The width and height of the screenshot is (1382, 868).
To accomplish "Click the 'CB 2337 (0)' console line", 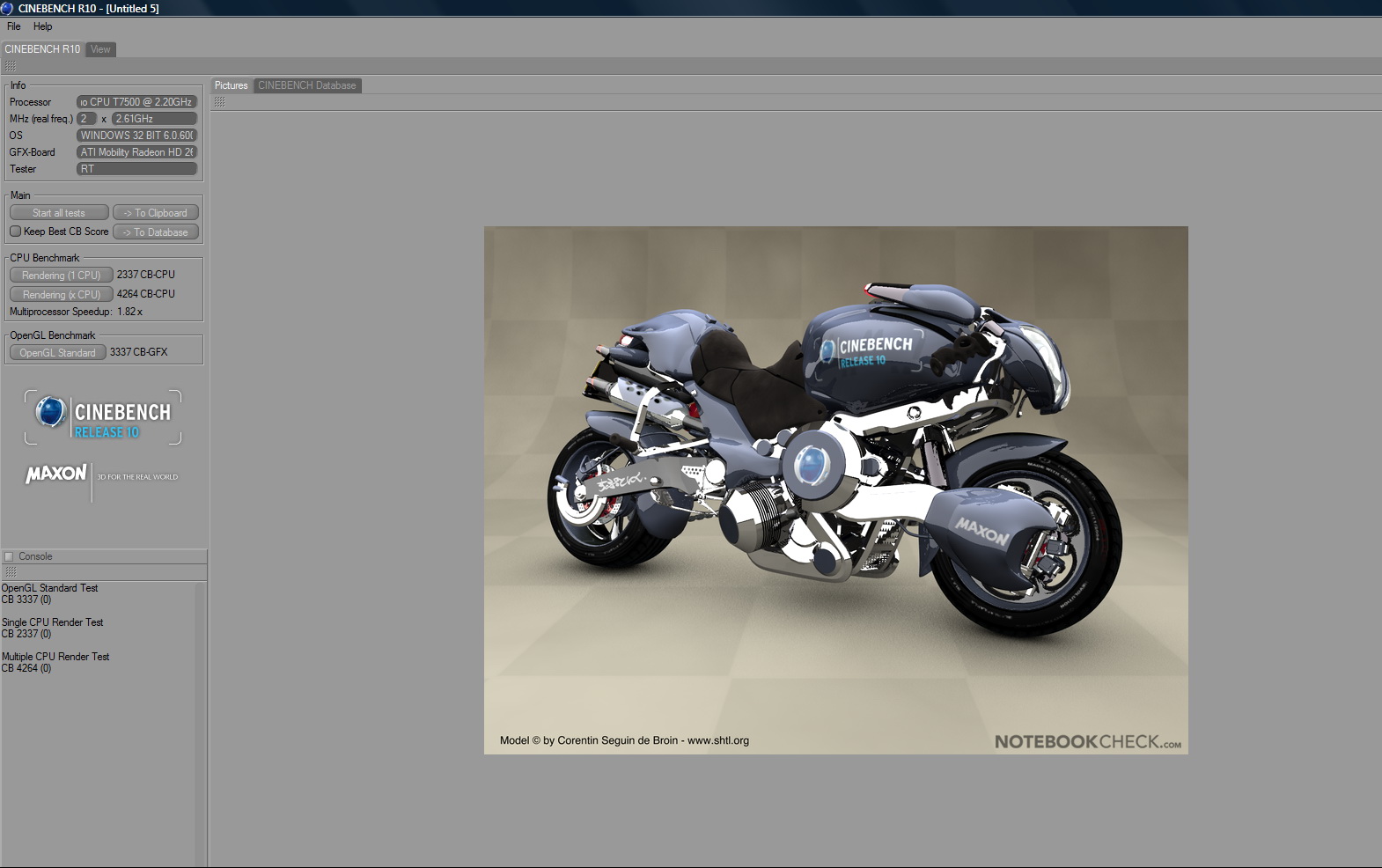I will click(26, 634).
